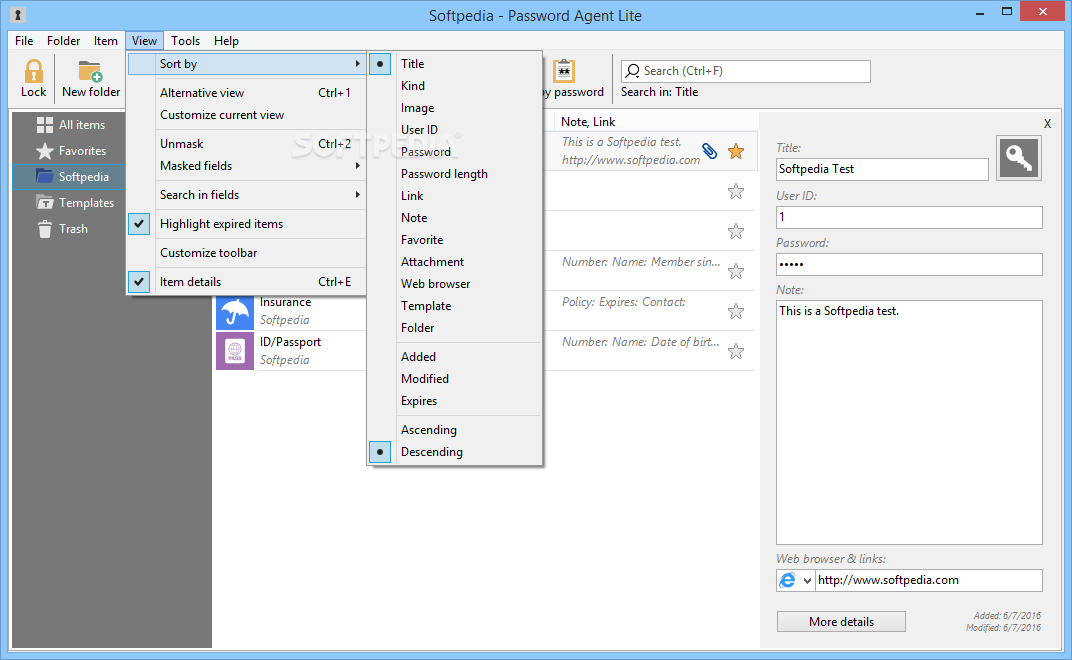Sort items by Password length

(x=455, y=174)
